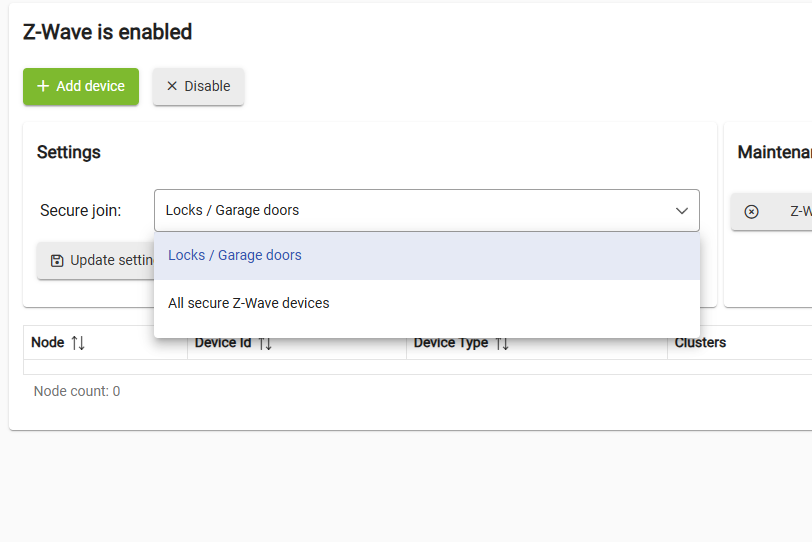Click the Disable button label
Screen dimensions: 812x542
click(207, 86)
